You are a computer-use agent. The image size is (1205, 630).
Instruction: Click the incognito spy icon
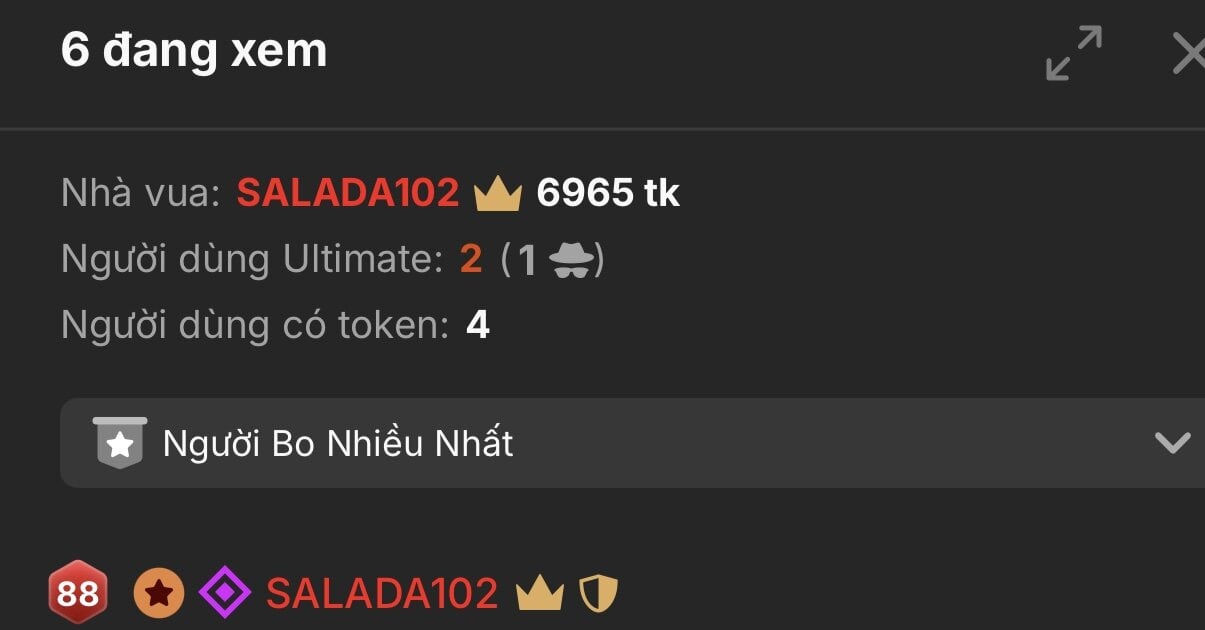click(x=572, y=260)
